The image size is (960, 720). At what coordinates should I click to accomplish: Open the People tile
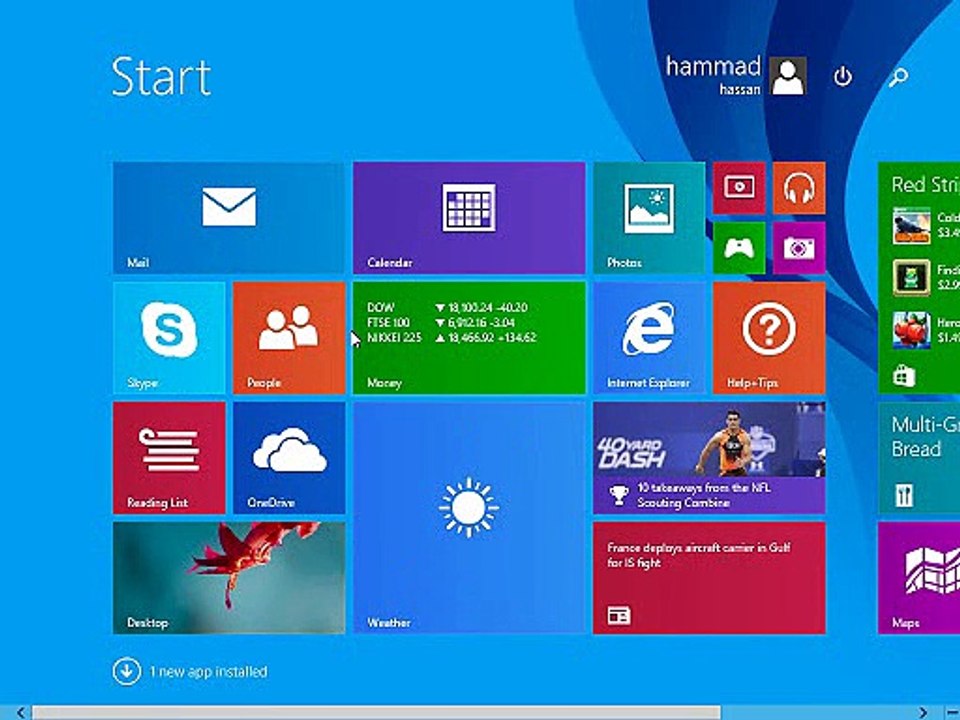point(289,337)
